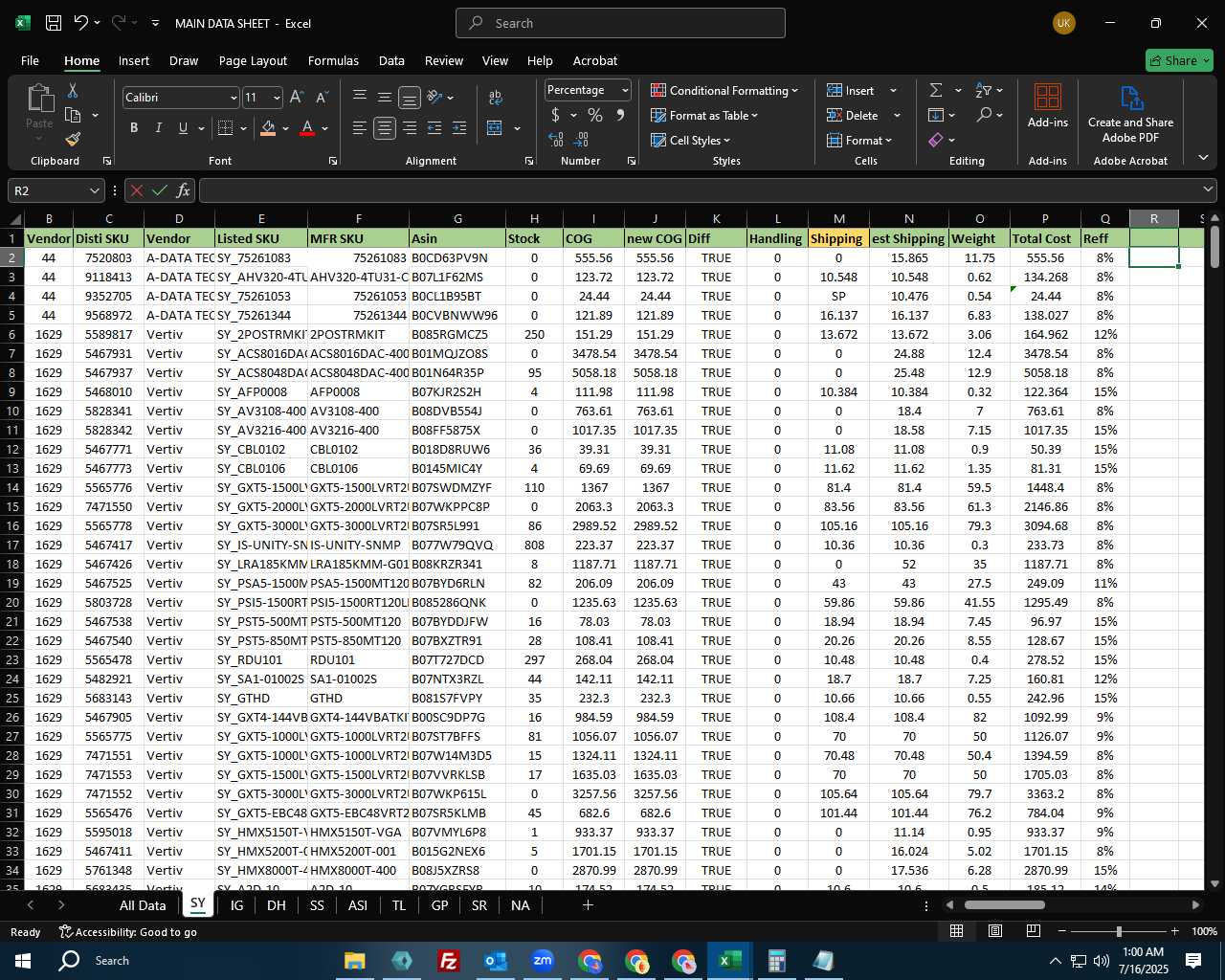Click the horizontal scrollbar thumb
The height and width of the screenshot is (980, 1225).
pyautogui.click(x=1004, y=905)
